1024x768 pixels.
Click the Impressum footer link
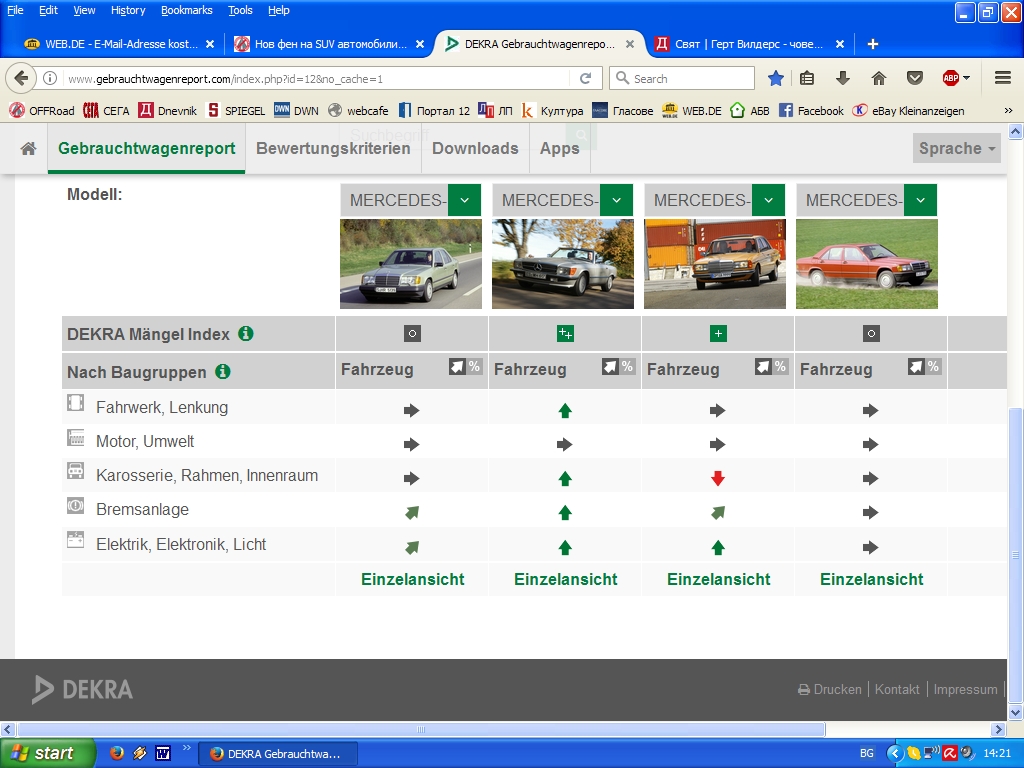coord(966,689)
